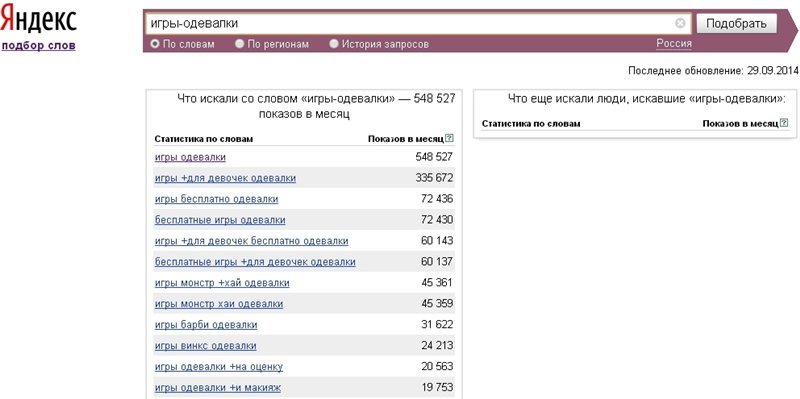Open help icon beside left 'Показов в месяц'
Viewport: 800px width, 399px height.
(x=449, y=138)
